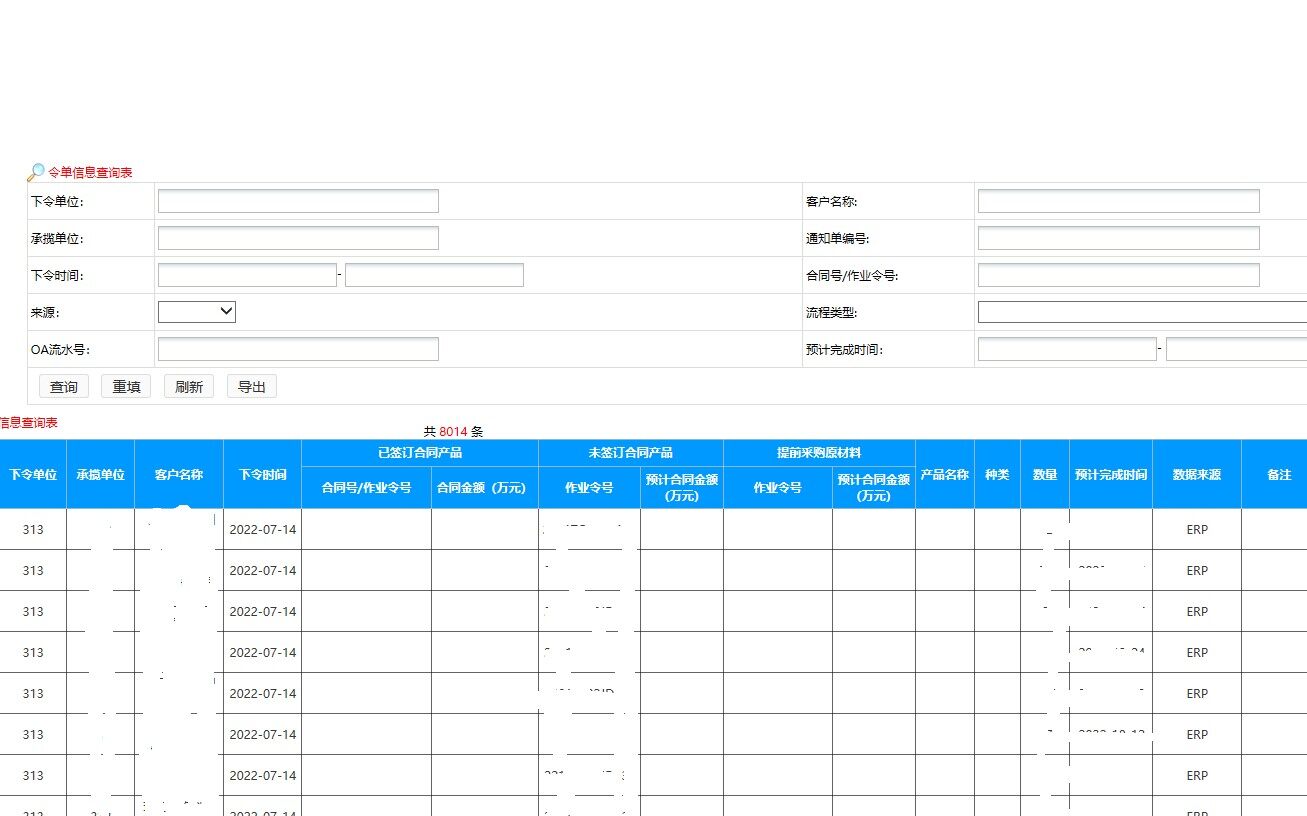This screenshot has height=816, width=1307.
Task: Select the 下令时间 end date field
Action: coord(434,275)
